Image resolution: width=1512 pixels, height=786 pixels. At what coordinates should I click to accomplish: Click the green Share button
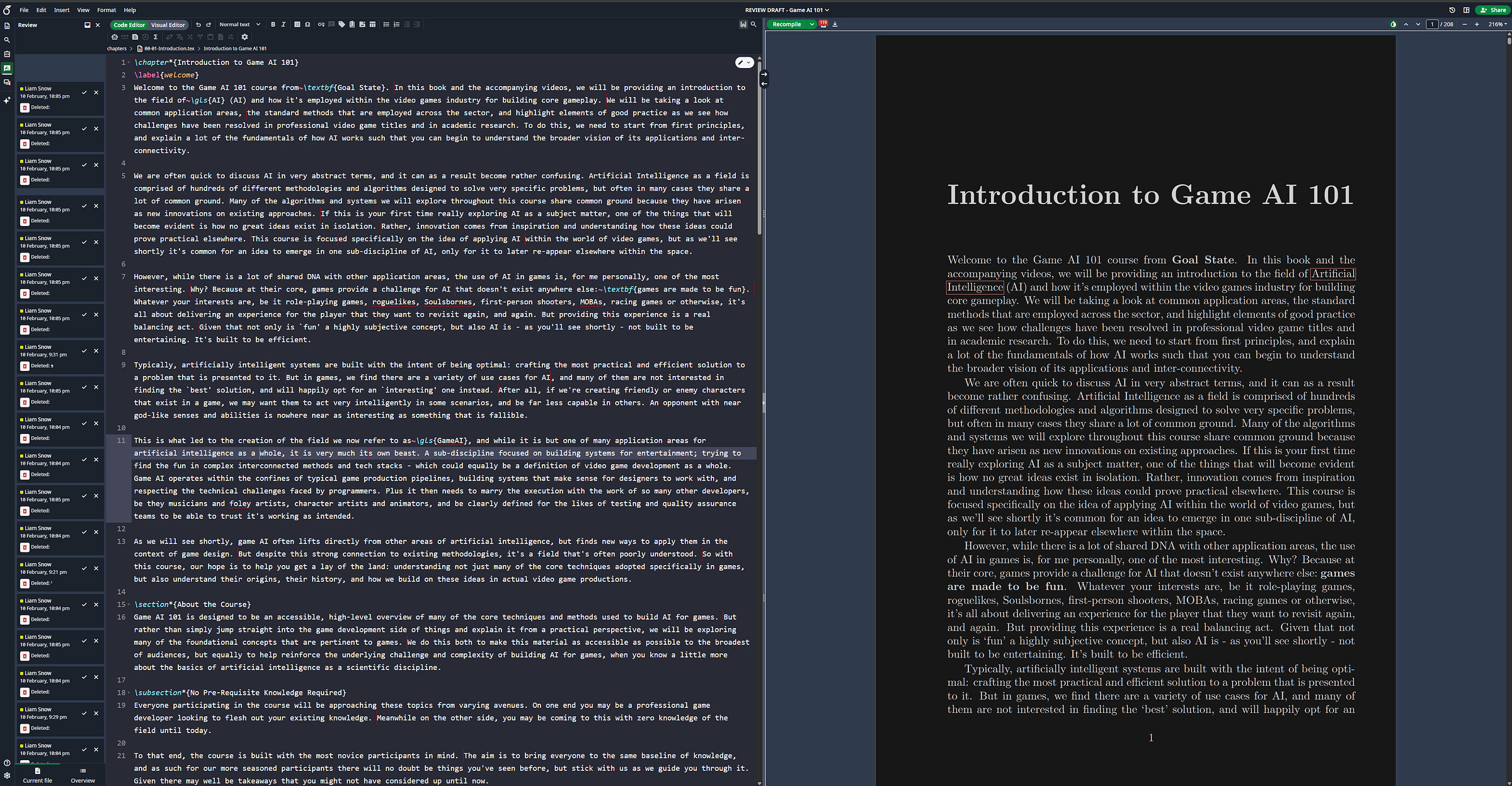click(x=1493, y=10)
